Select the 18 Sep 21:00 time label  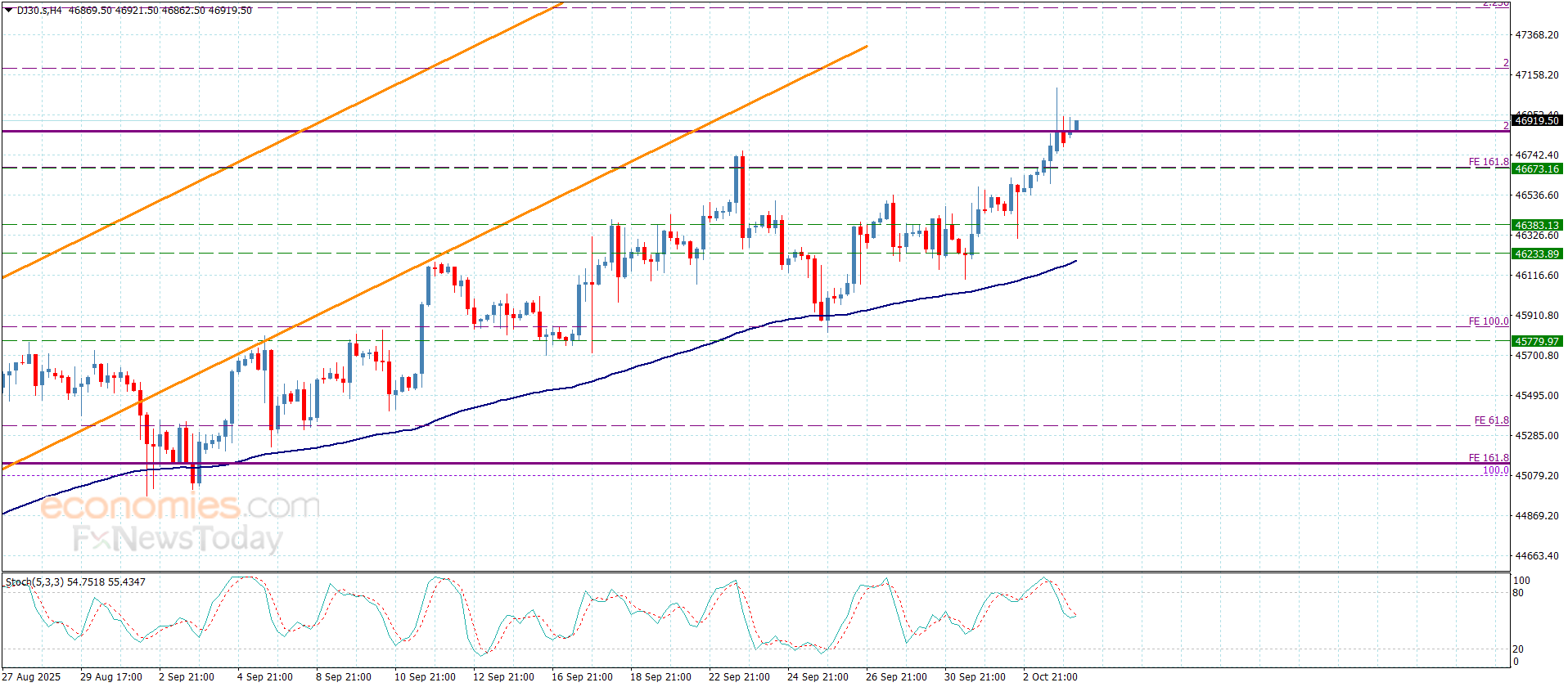[660, 676]
